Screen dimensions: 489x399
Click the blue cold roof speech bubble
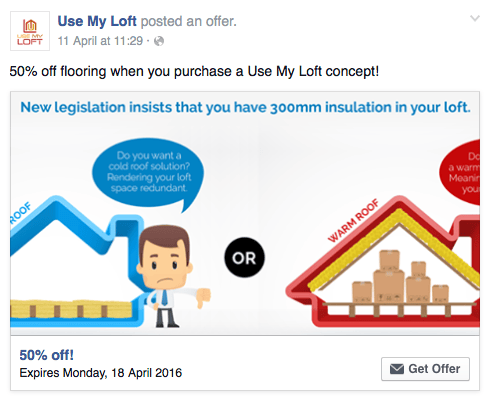(x=148, y=173)
